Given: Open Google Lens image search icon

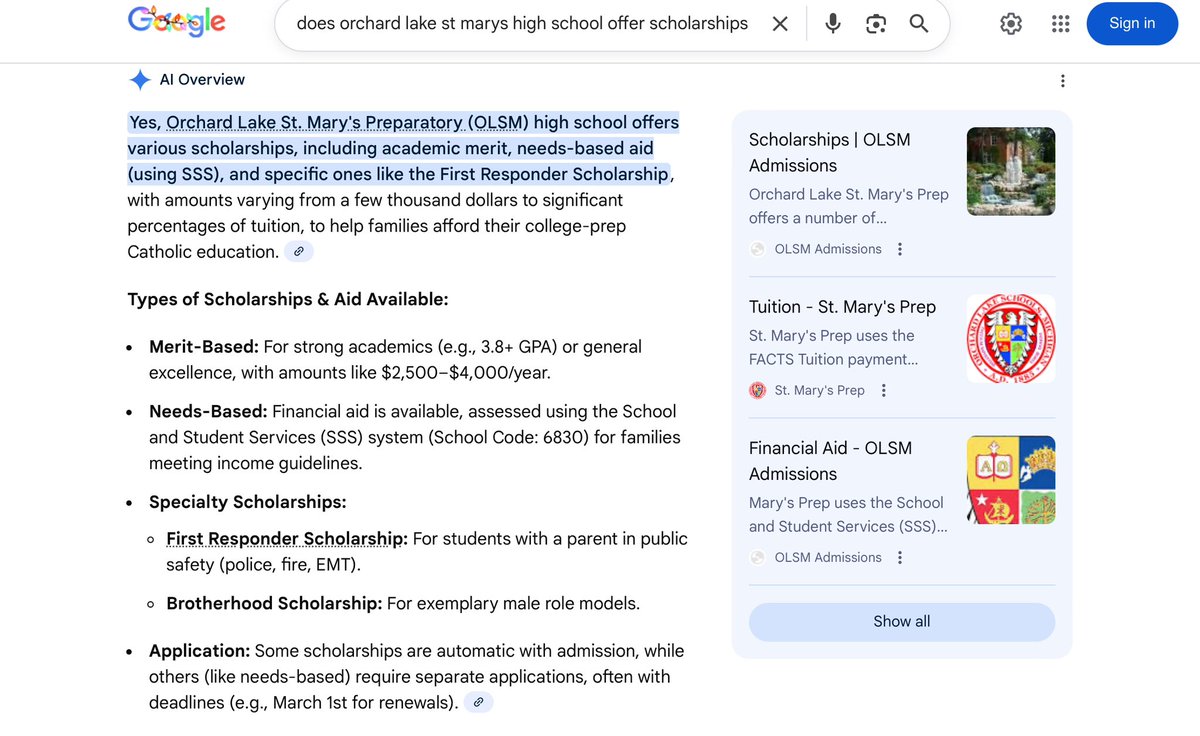Looking at the screenshot, I should pos(876,24).
